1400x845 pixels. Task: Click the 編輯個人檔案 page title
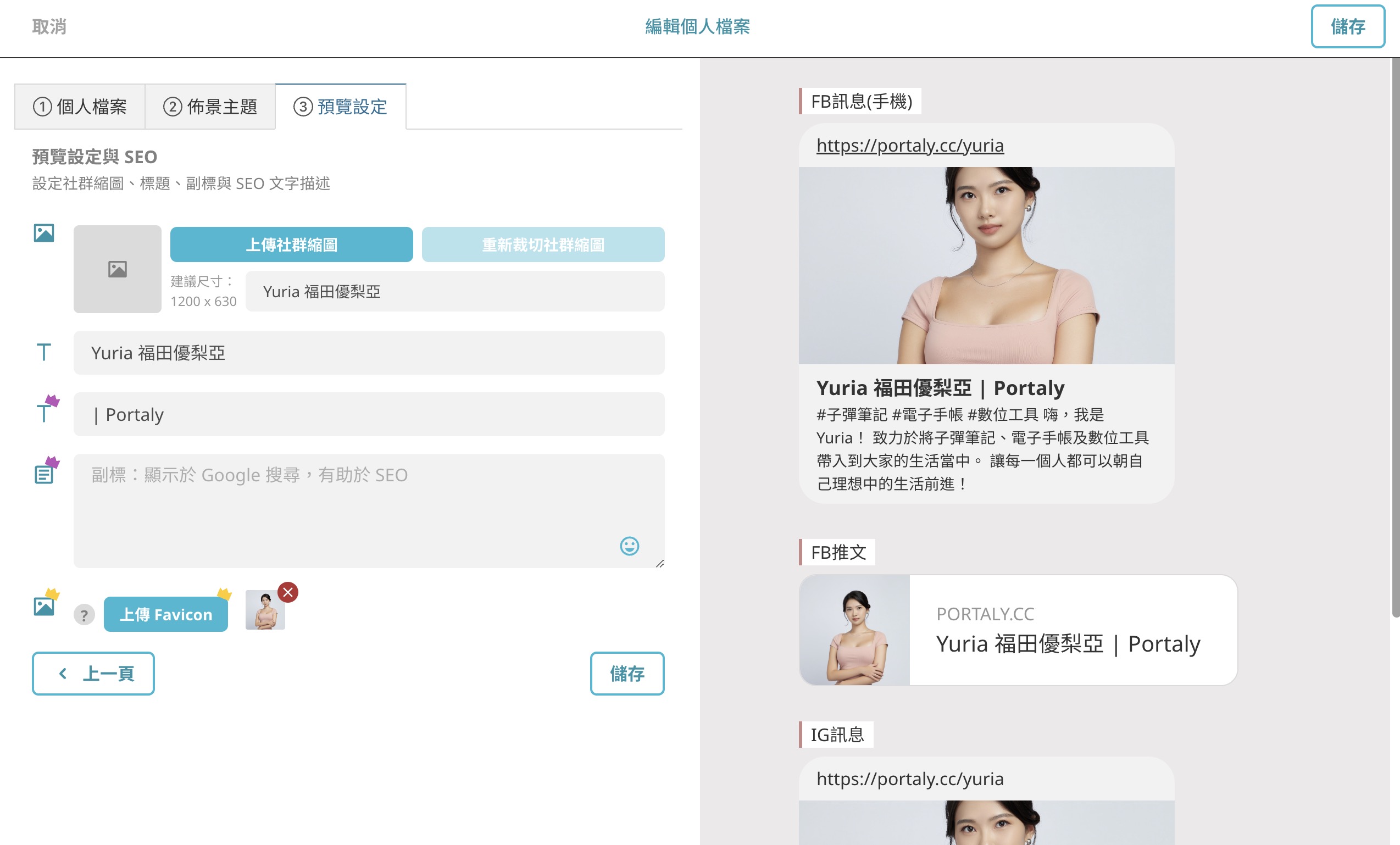coord(698,27)
